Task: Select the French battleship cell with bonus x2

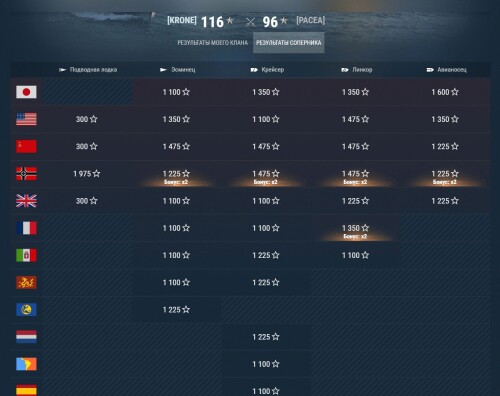Action: [356, 228]
